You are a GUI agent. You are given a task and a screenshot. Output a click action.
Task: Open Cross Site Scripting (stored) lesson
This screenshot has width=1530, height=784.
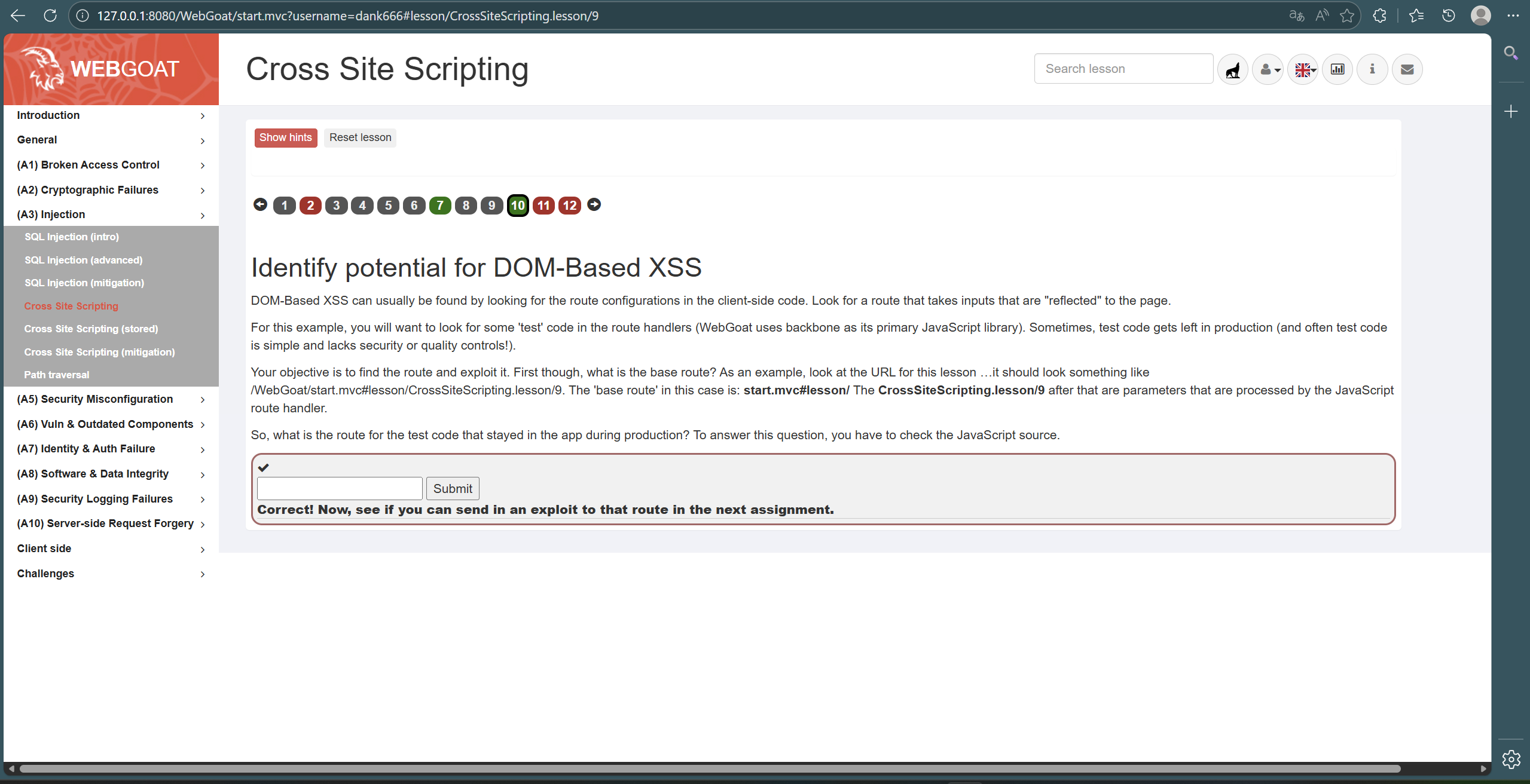coord(91,329)
